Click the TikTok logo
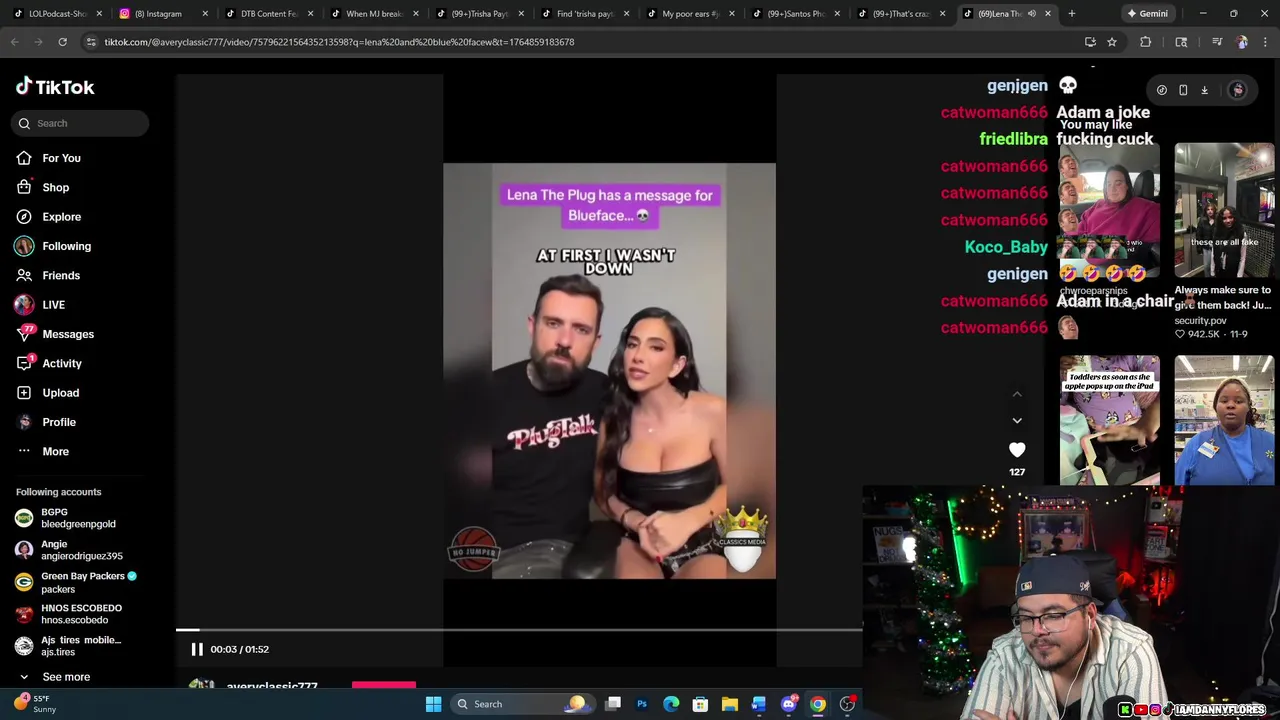 55,87
